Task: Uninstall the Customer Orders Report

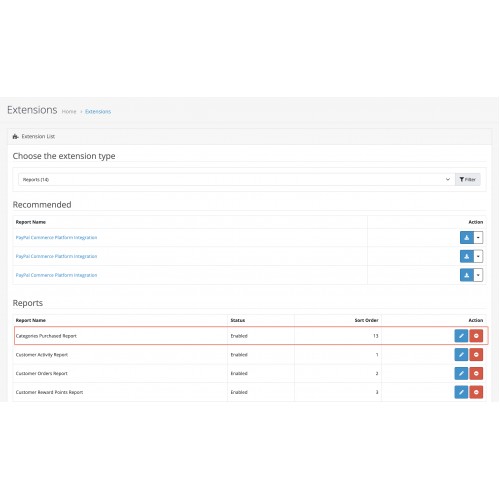Action: pyautogui.click(x=476, y=373)
